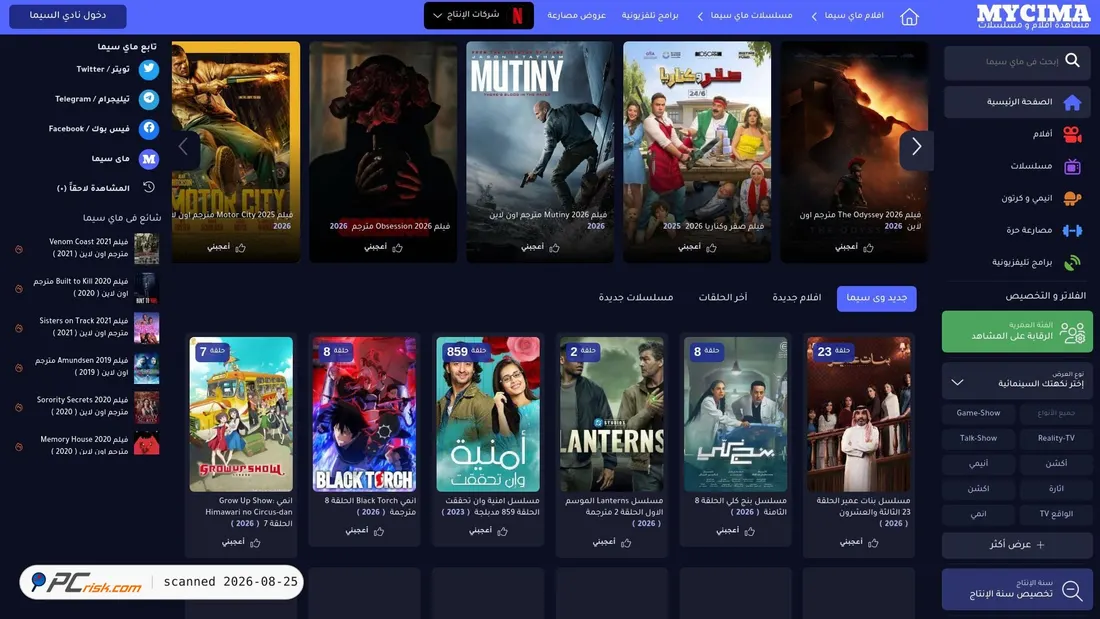The width and height of the screenshot is (1100, 619).
Task: Like the Black Torch anime episode
Action: [x=365, y=531]
